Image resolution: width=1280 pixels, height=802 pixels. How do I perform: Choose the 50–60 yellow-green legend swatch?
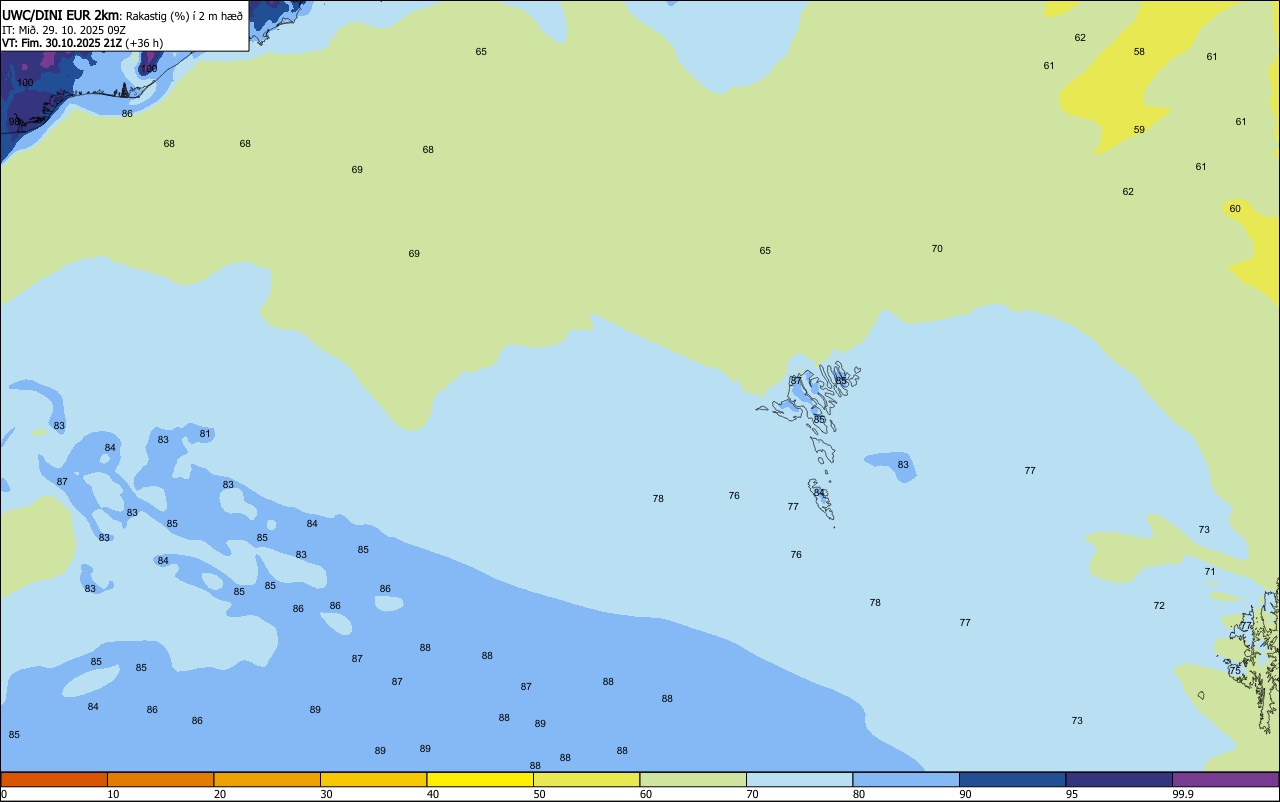click(586, 779)
